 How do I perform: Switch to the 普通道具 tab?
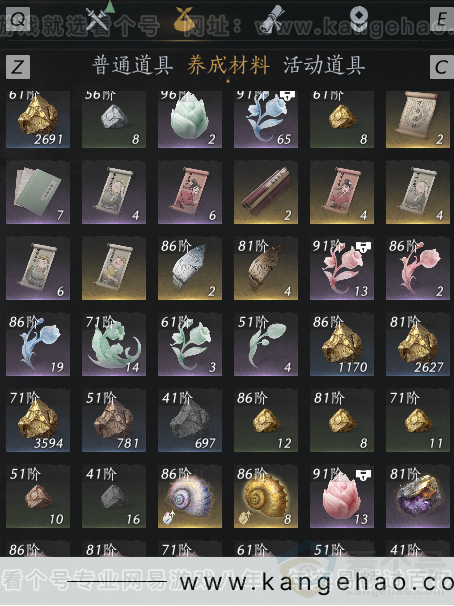point(133,65)
